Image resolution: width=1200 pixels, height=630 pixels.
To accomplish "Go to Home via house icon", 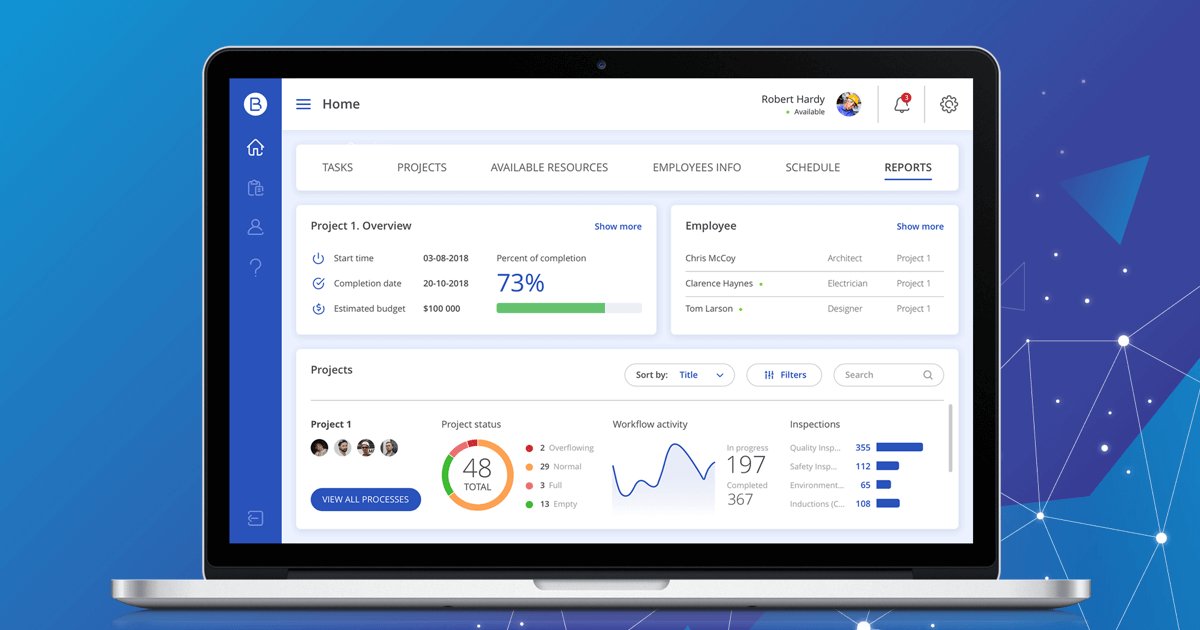I will coord(255,148).
